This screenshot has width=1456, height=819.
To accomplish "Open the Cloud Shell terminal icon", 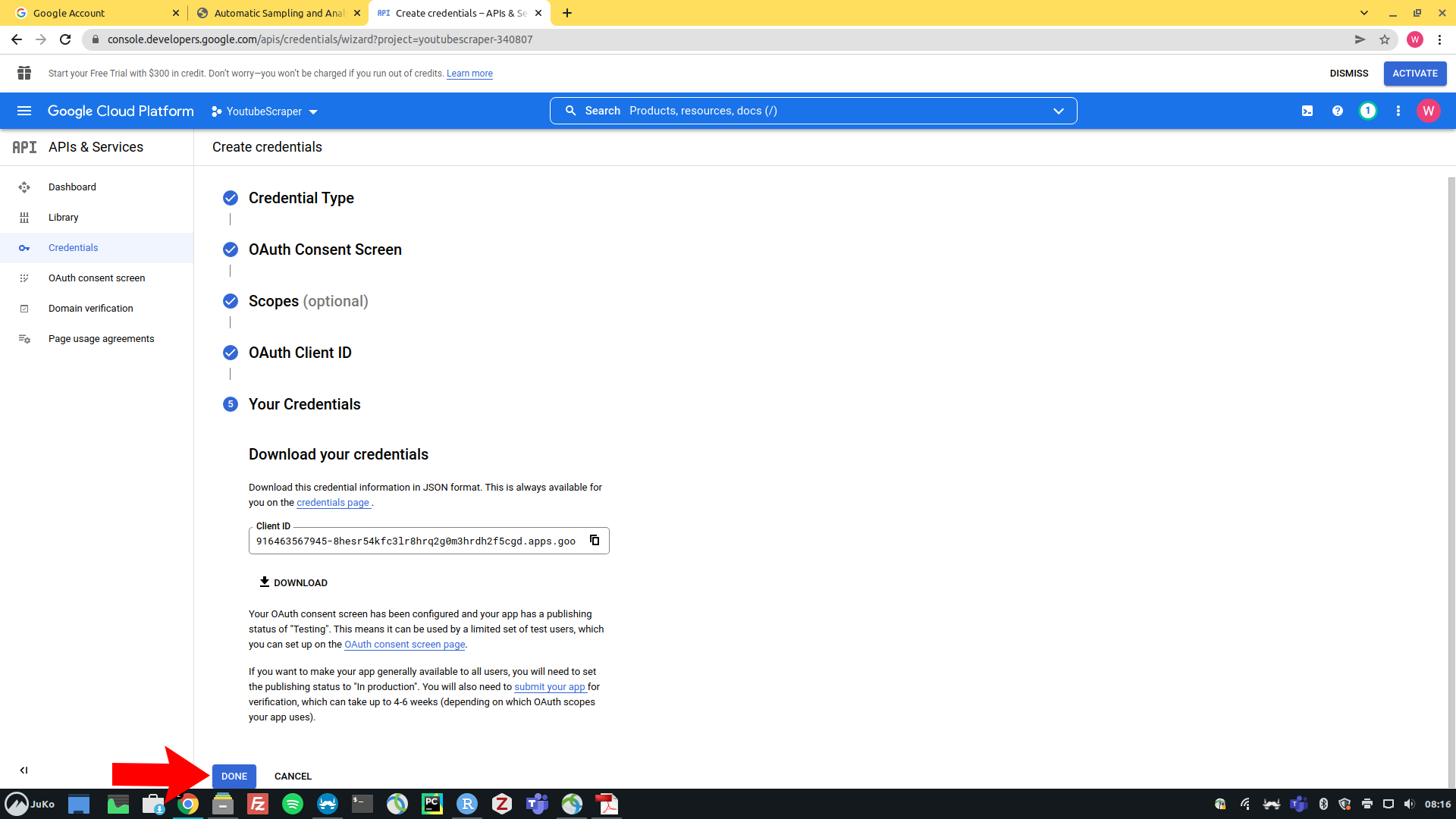I will [x=1307, y=111].
